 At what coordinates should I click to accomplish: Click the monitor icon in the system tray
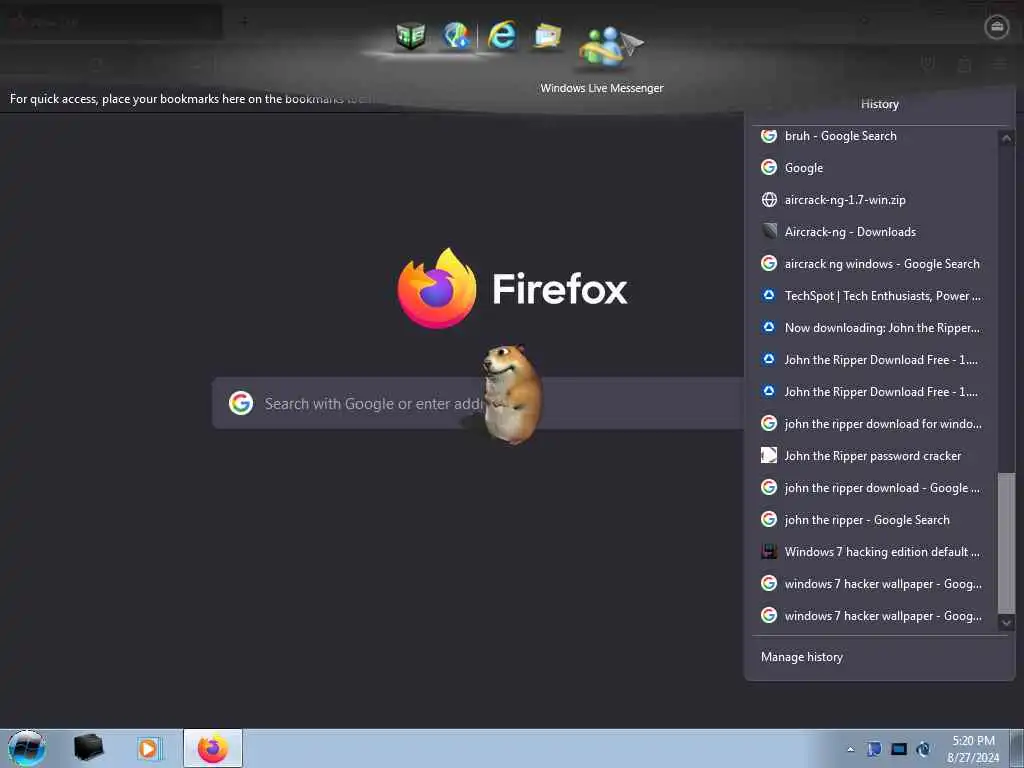click(899, 749)
